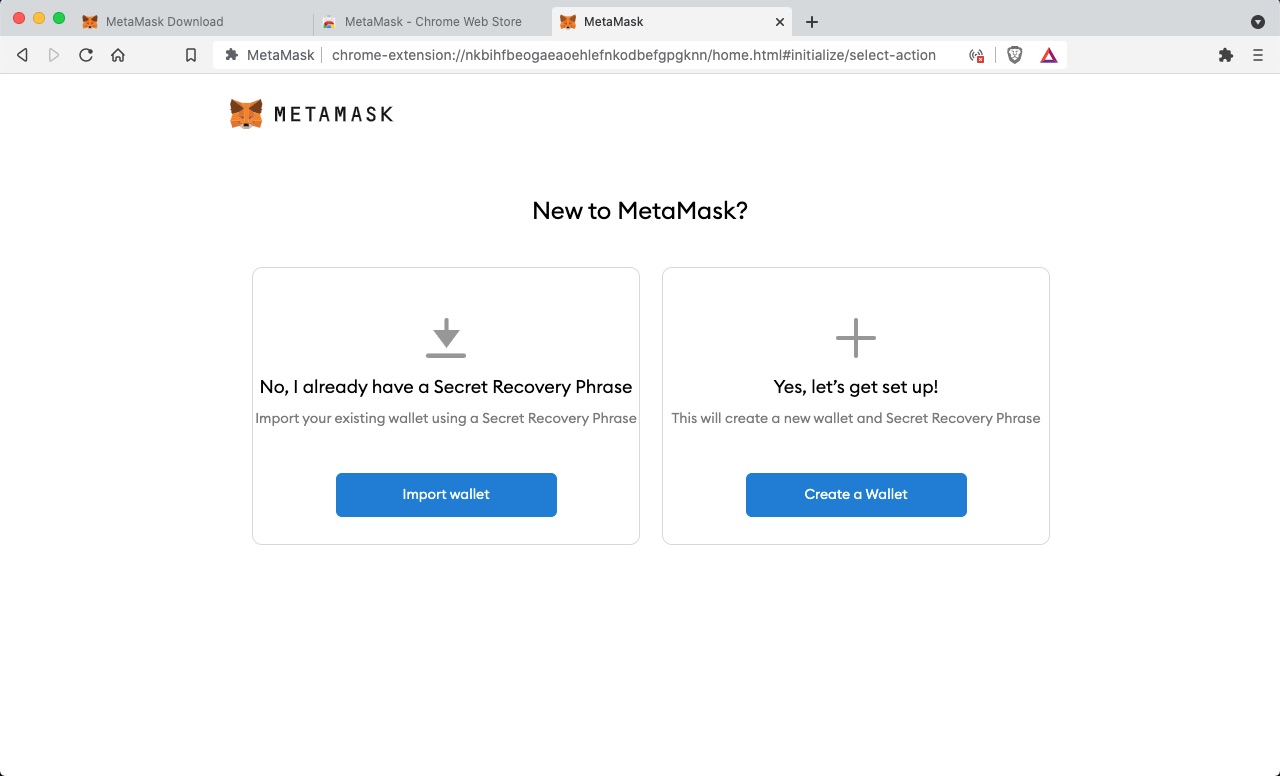Screen dimensions: 1280x776
Task: Click the Create a Wallet button
Action: pos(856,495)
